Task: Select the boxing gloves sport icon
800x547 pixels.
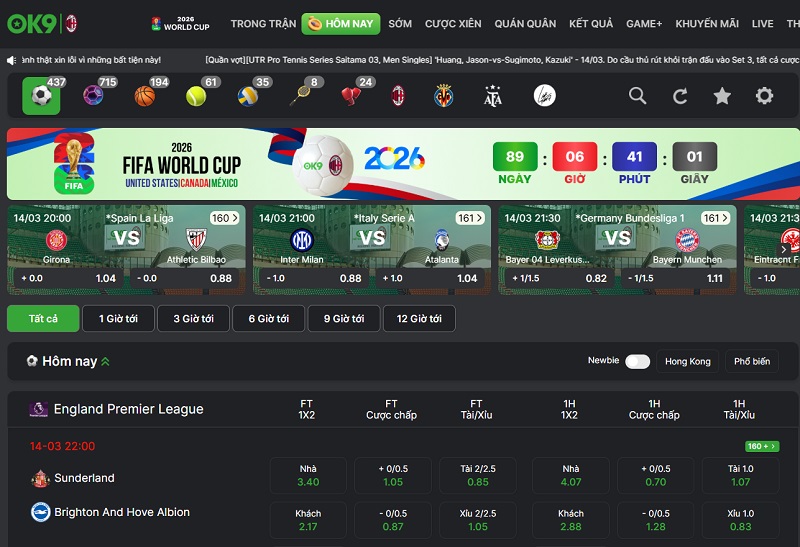Action: [351, 96]
